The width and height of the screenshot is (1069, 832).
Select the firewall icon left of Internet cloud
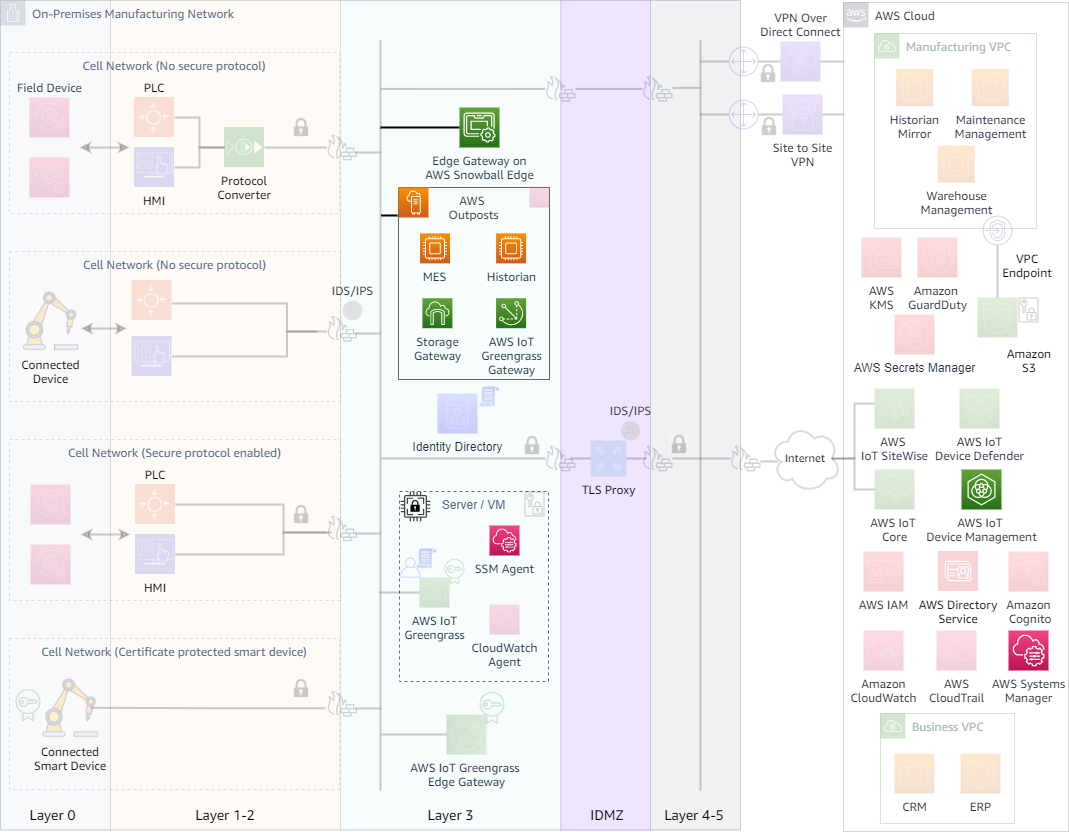click(745, 459)
